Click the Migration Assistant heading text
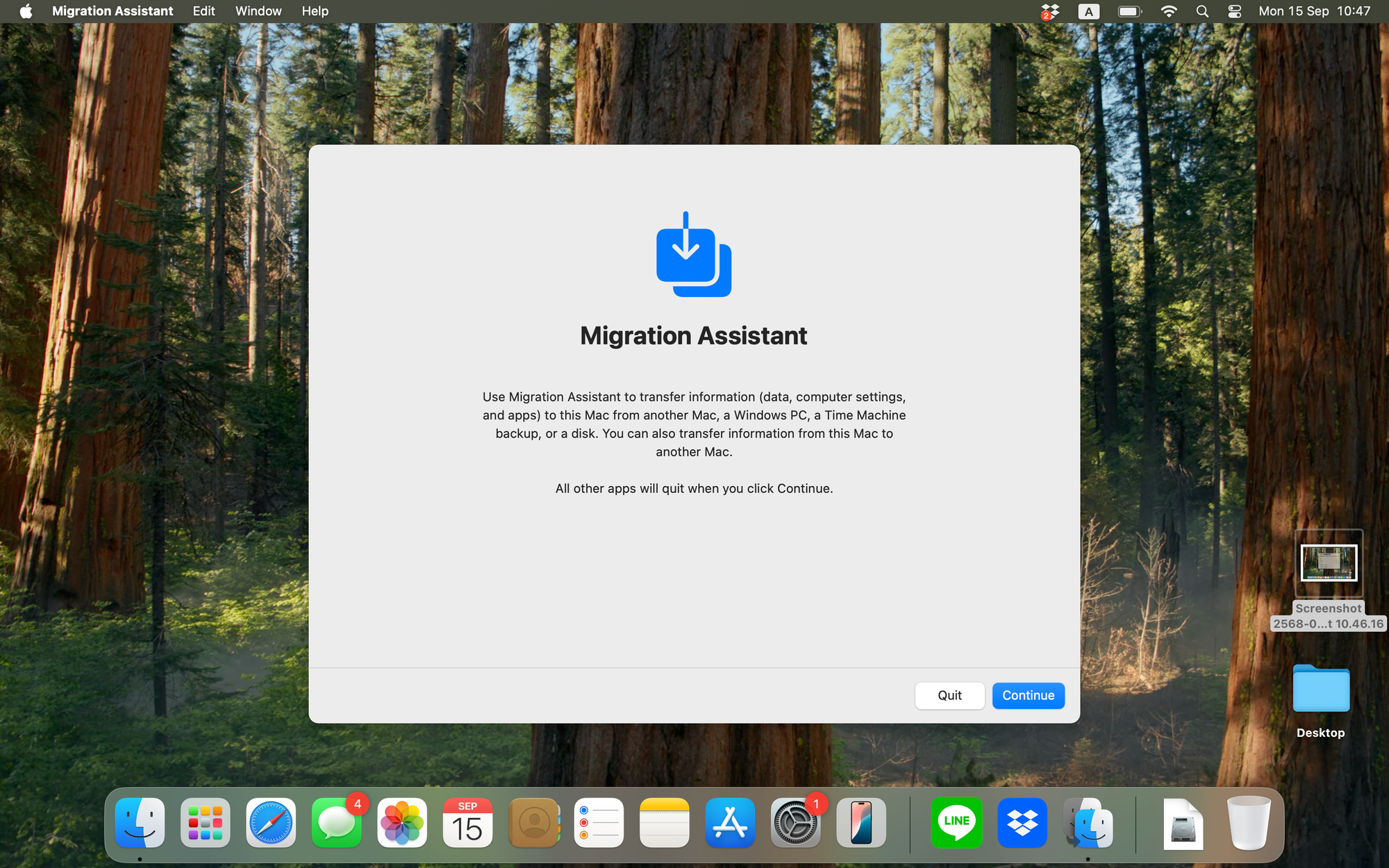Image resolution: width=1389 pixels, height=868 pixels. [694, 336]
